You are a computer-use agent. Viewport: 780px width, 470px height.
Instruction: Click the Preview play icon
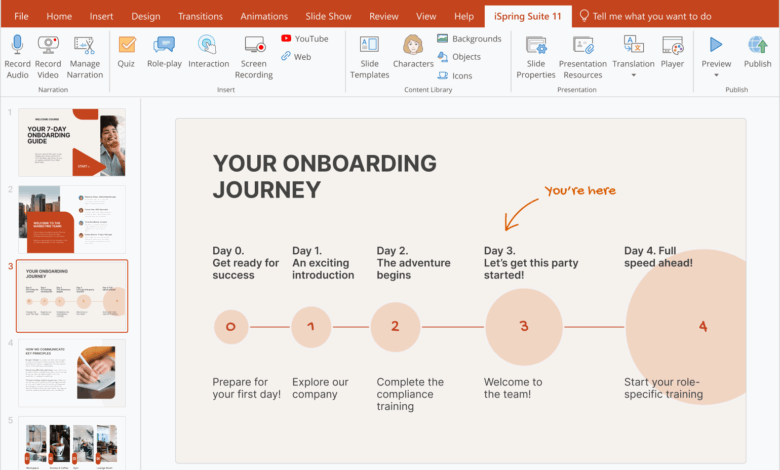(x=716, y=45)
